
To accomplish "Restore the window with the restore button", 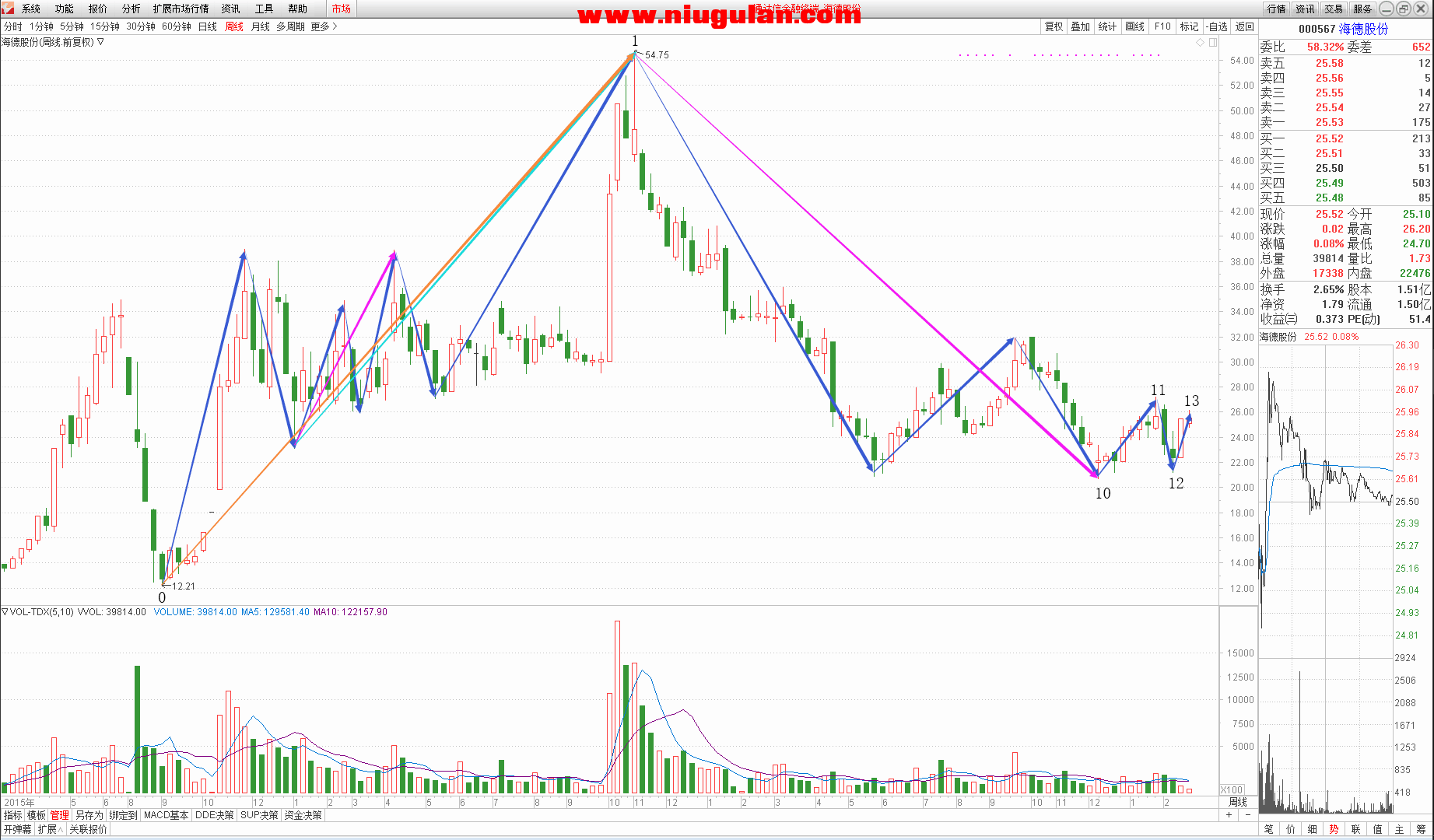I will click(1403, 9).
